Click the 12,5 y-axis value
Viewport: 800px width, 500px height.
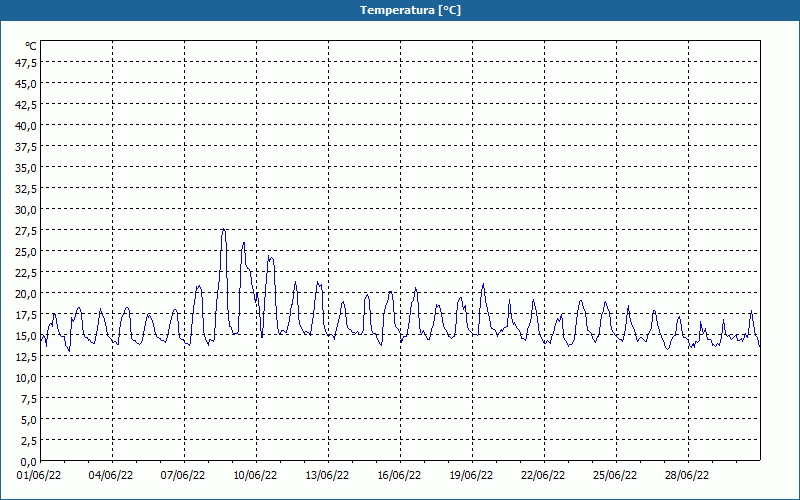click(26, 357)
